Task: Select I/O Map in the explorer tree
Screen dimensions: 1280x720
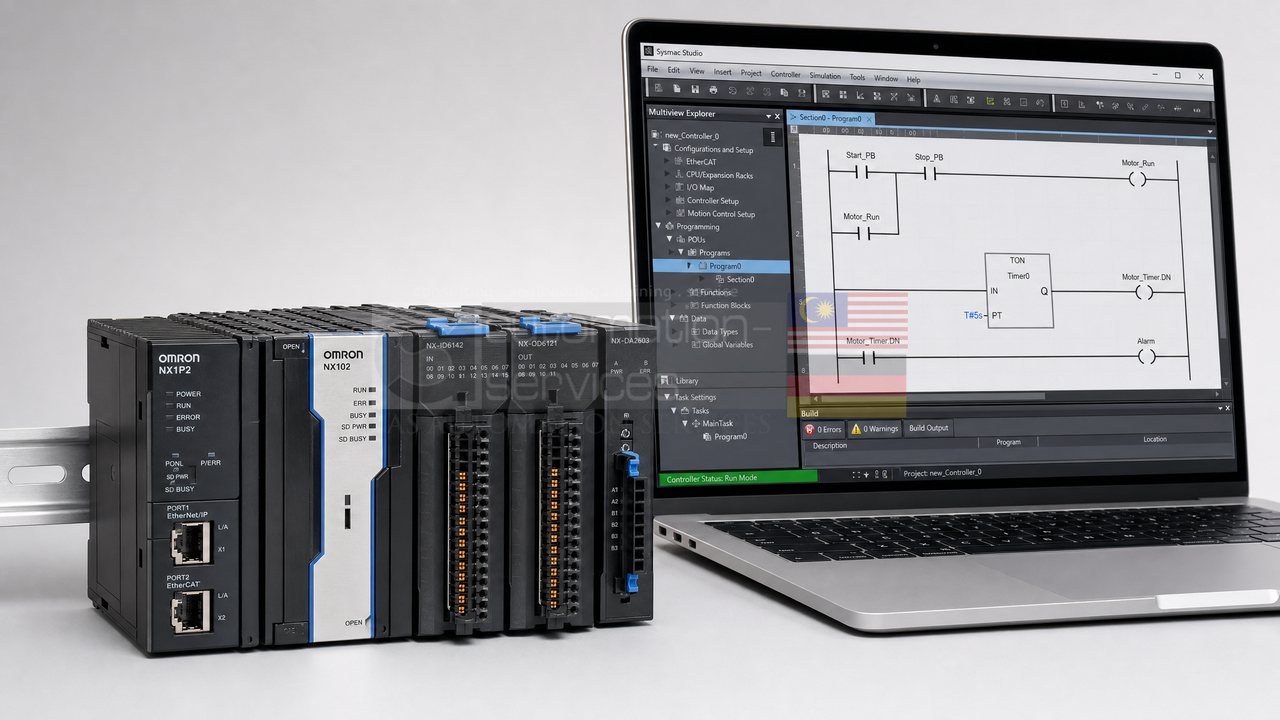Action: click(x=700, y=187)
